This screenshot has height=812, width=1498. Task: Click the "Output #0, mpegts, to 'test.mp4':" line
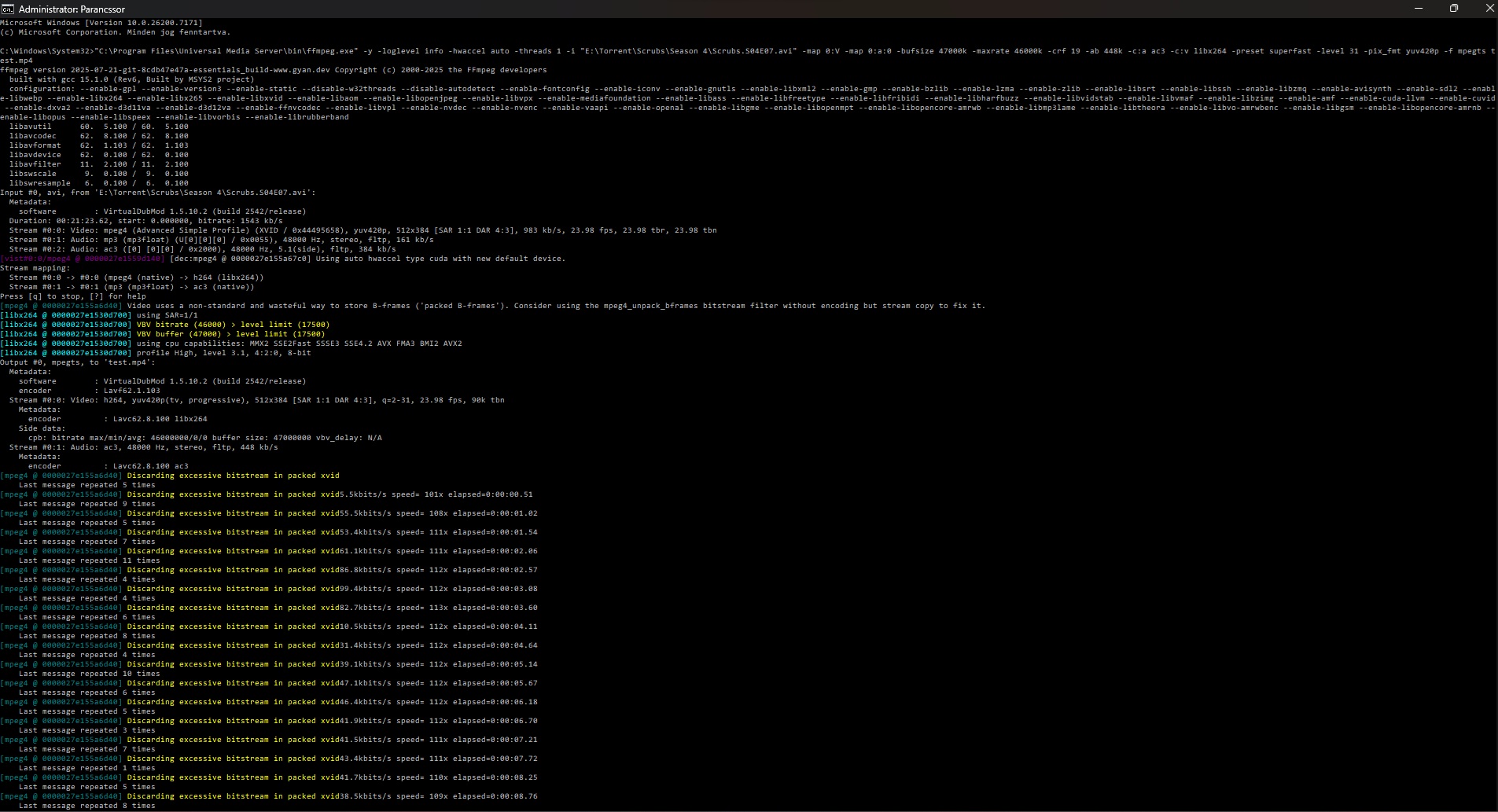click(78, 362)
